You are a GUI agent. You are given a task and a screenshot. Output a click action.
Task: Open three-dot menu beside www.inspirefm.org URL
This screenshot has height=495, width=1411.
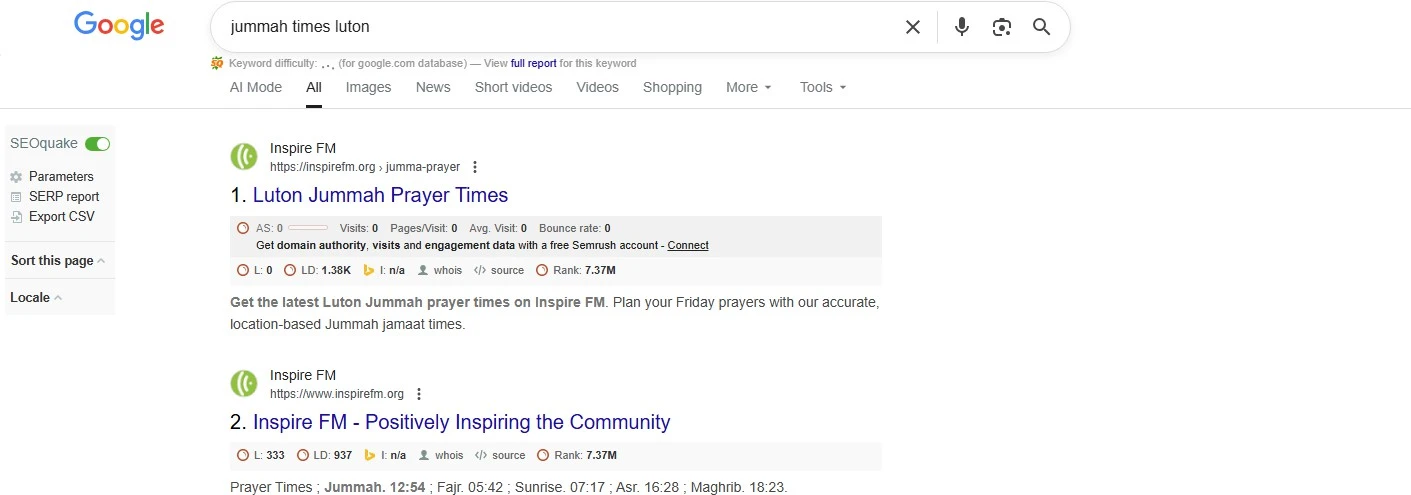(x=419, y=394)
